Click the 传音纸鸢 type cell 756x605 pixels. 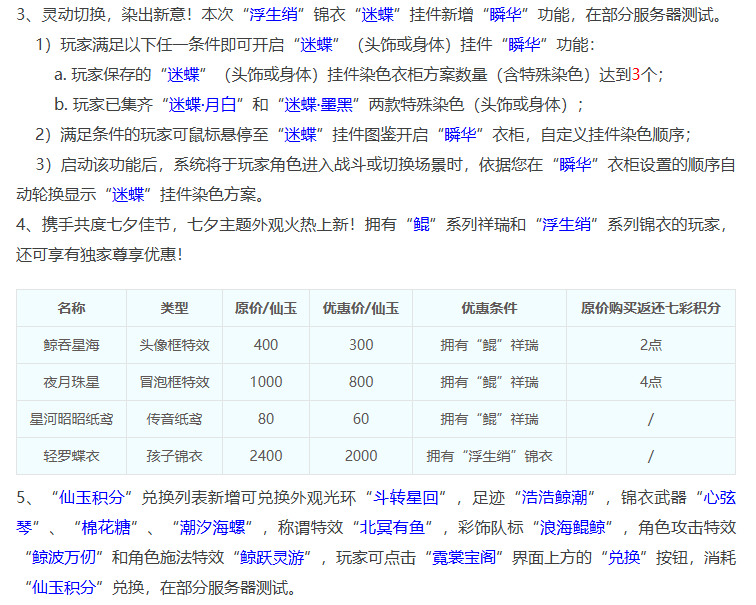[174, 419]
